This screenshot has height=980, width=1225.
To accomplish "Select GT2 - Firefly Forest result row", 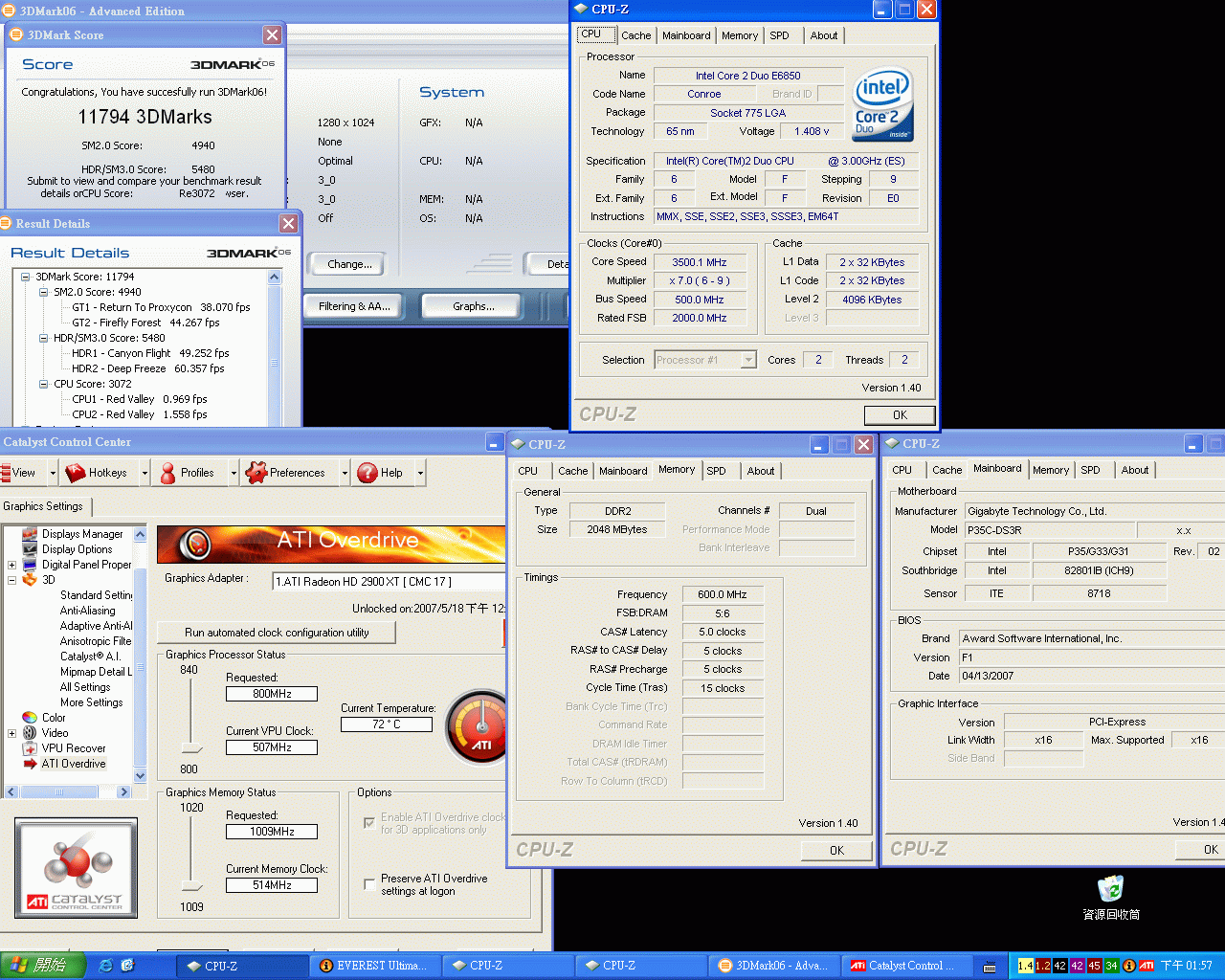I will point(145,323).
